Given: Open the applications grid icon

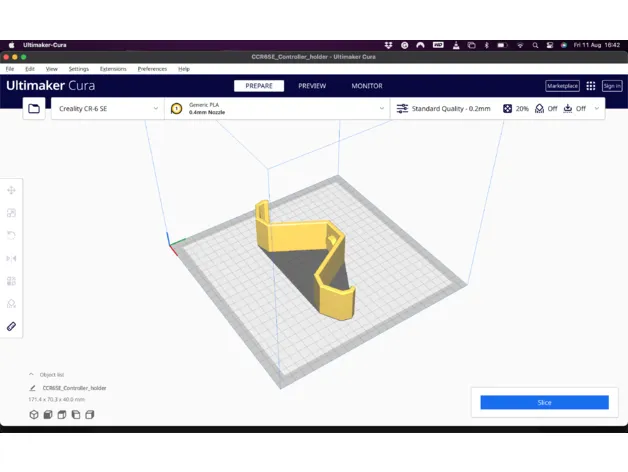Looking at the screenshot, I should [x=591, y=86].
